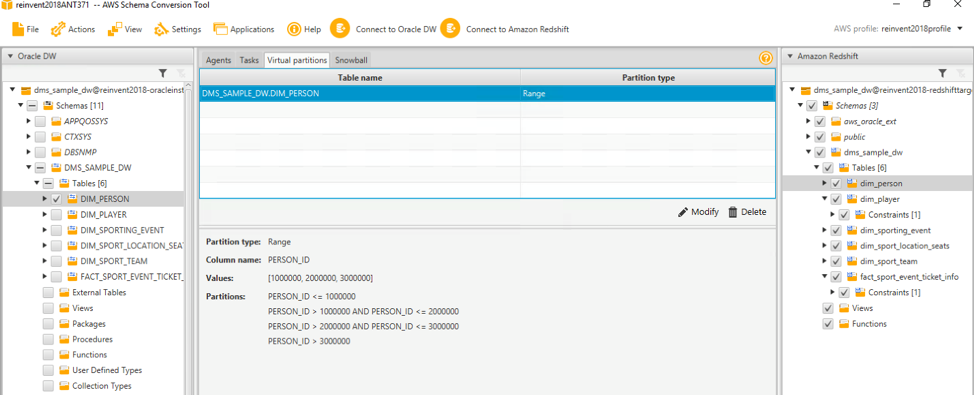Viewport: 974px width, 395px height.
Task: Toggle the APPQOSSYS schema checkbox
Action: tap(40, 121)
